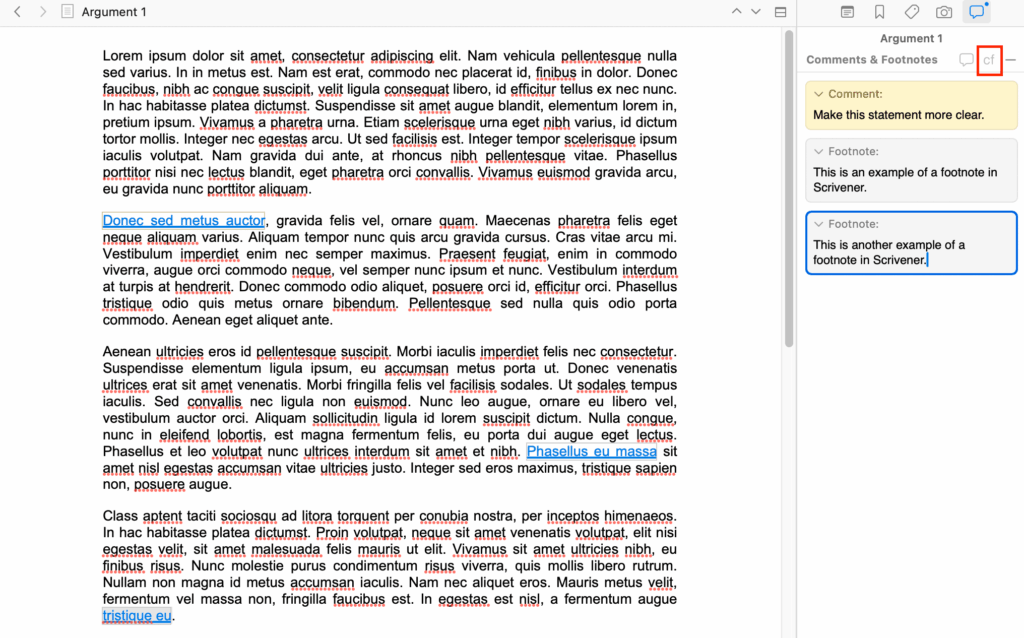Collapse the Comment note with its chevron

pyautogui.click(x=818, y=94)
